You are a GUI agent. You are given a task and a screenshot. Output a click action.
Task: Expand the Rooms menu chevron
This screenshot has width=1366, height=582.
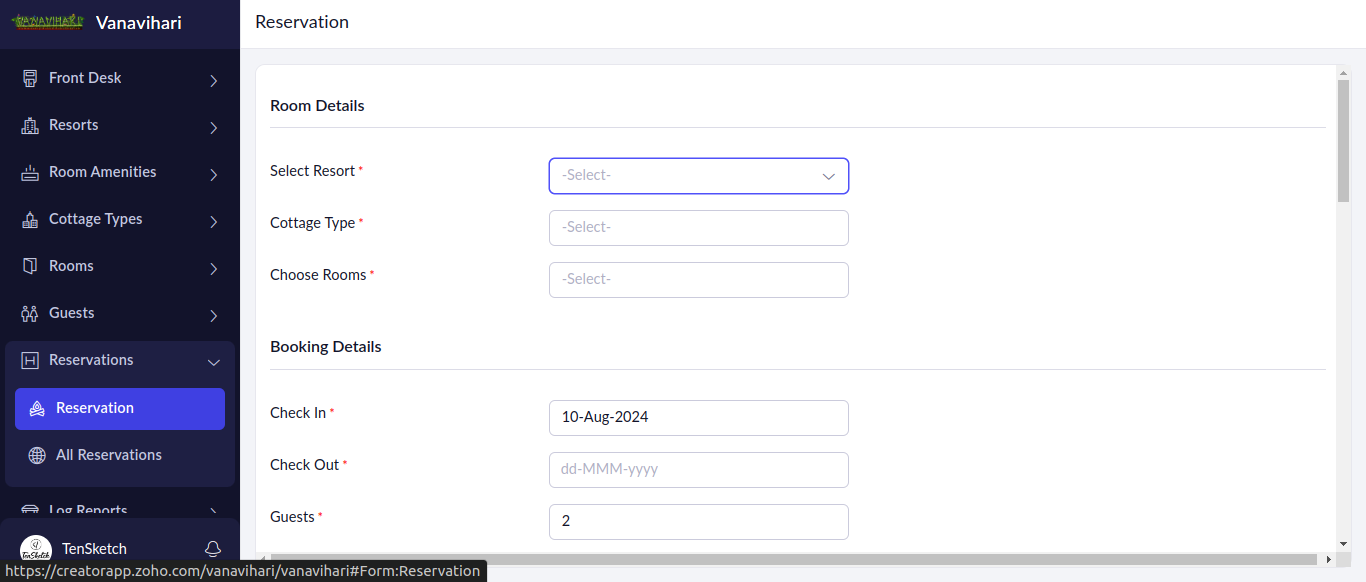click(213, 268)
